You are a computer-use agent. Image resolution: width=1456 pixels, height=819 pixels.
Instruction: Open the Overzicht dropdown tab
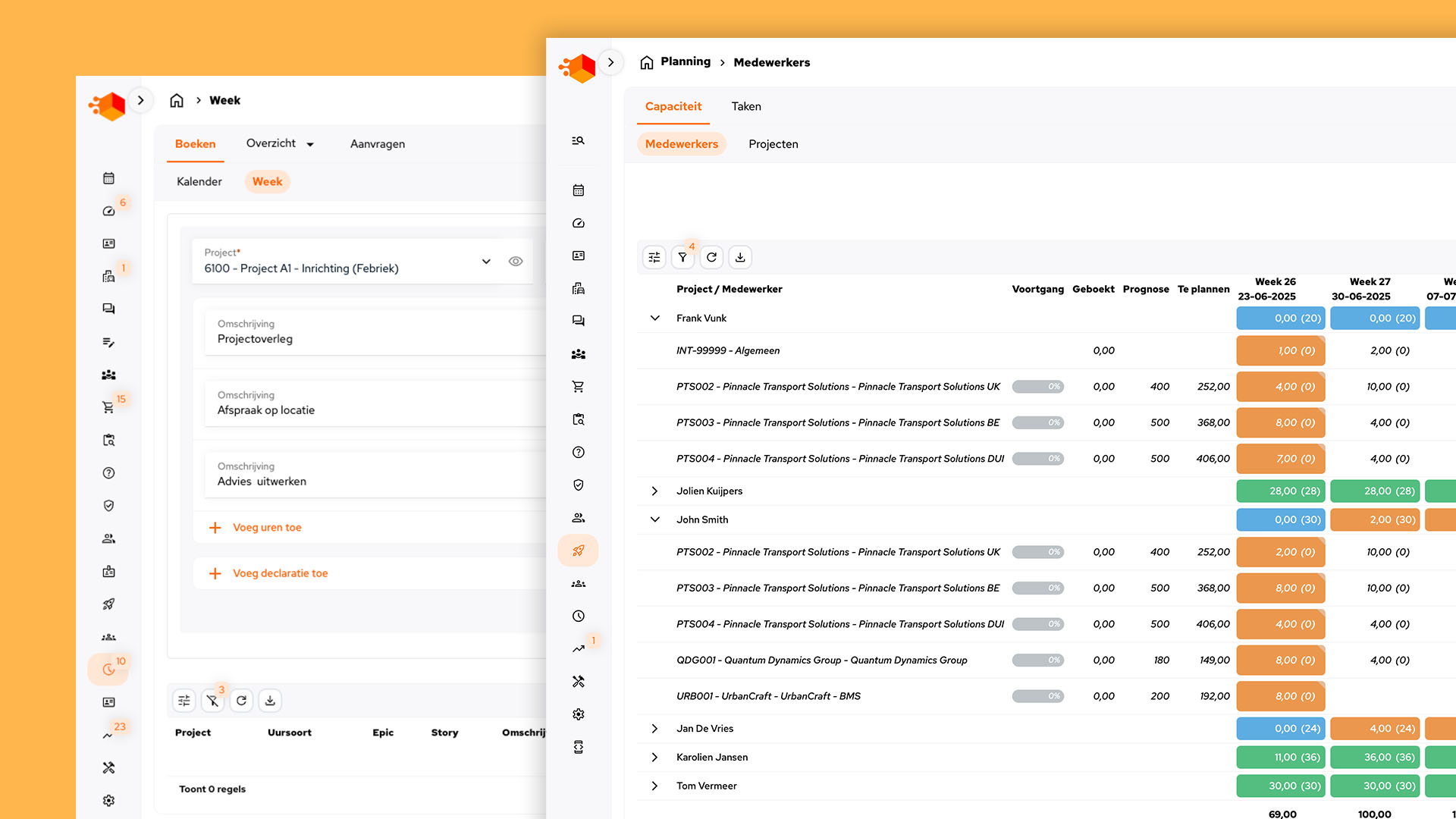pyautogui.click(x=280, y=144)
